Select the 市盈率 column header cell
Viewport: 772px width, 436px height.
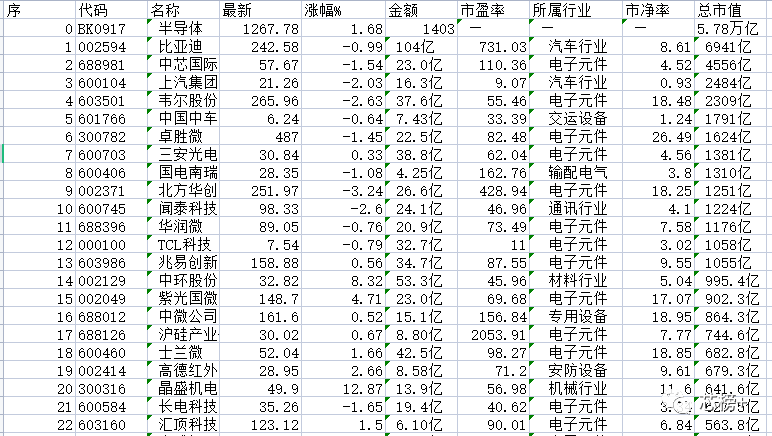tap(493, 10)
